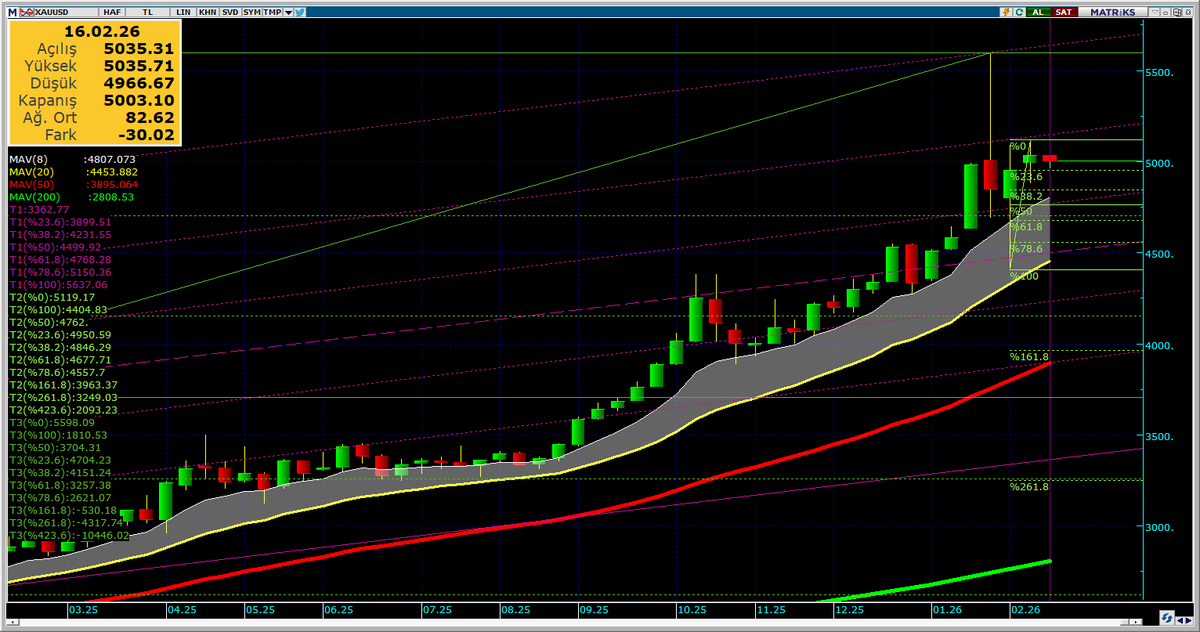Click the 03.25 date axis label
The width and height of the screenshot is (1200, 632).
(x=83, y=608)
